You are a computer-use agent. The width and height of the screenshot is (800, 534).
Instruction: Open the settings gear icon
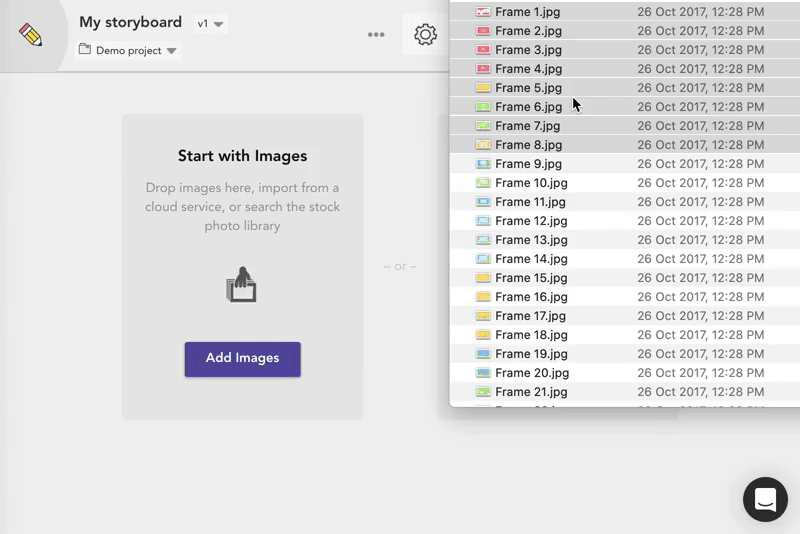point(425,35)
